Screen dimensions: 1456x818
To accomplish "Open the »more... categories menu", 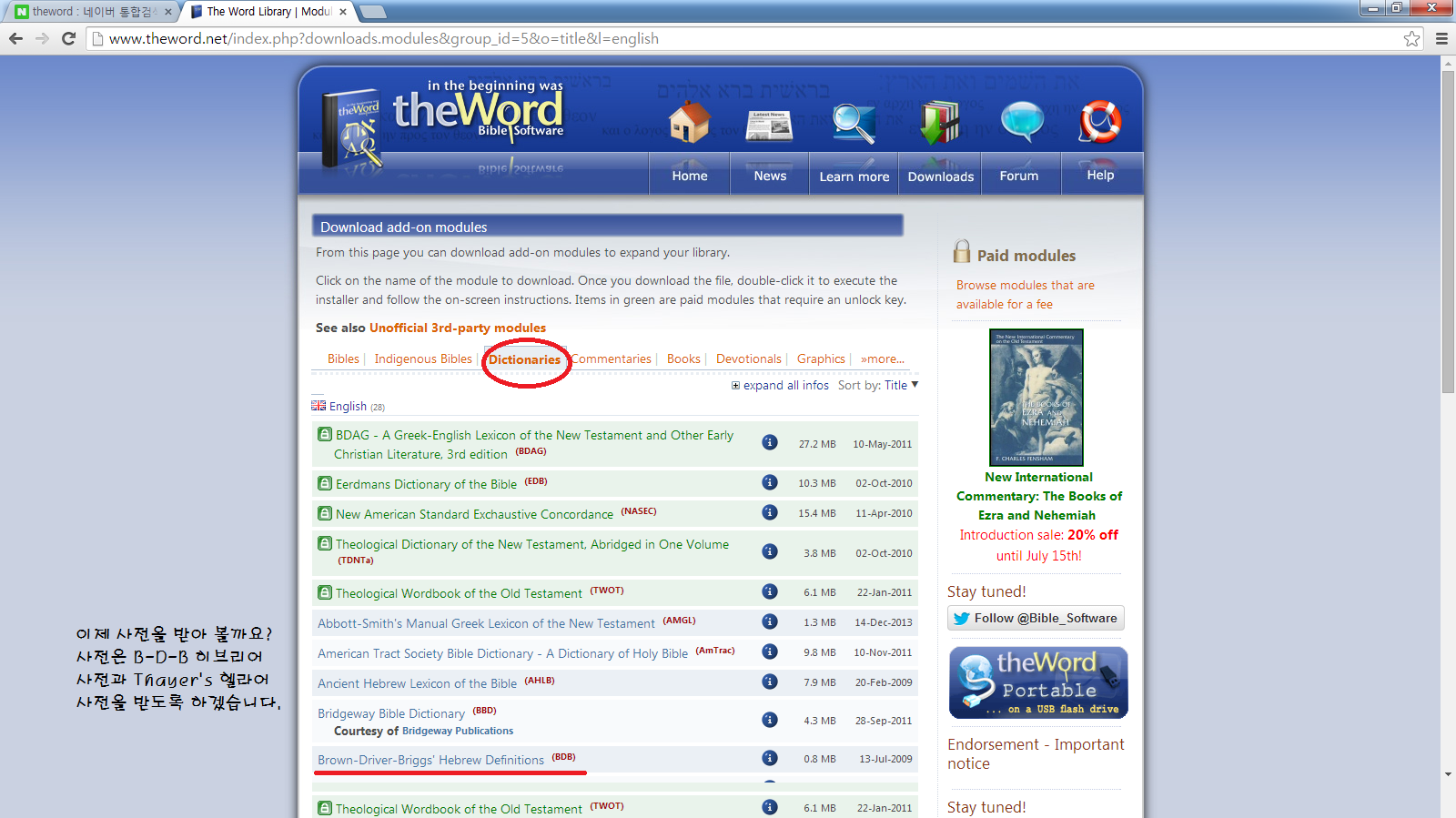I will (x=883, y=359).
